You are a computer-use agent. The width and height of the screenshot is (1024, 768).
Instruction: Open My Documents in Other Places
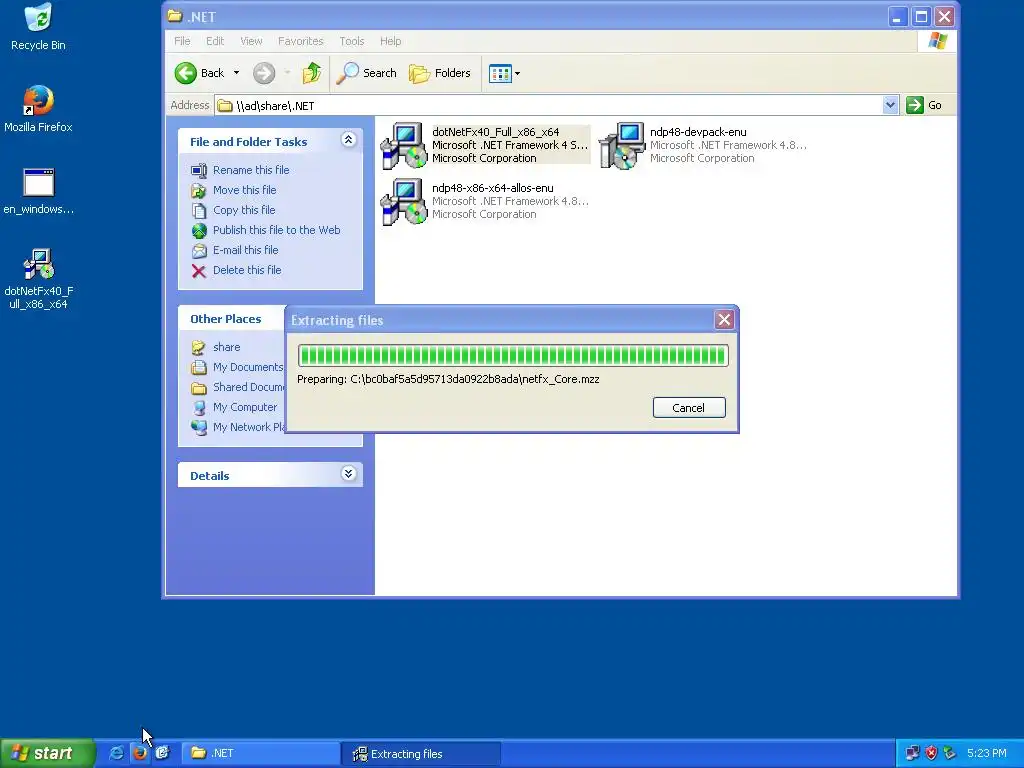tap(248, 367)
